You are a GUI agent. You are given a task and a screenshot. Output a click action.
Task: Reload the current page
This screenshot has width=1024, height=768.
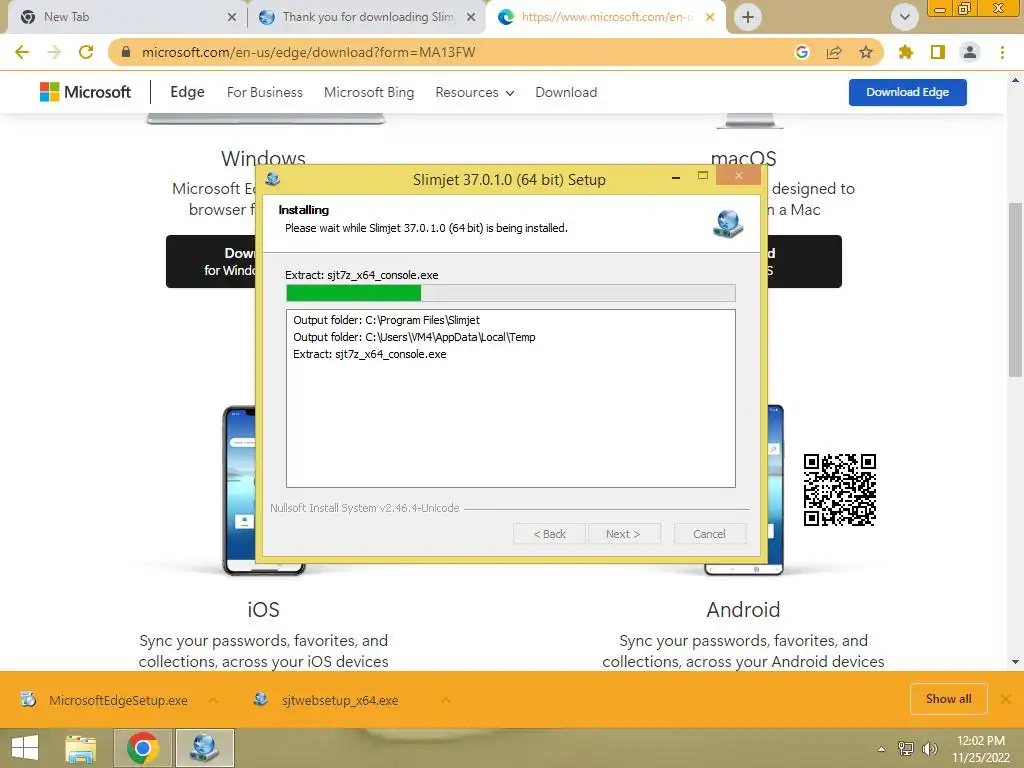(86, 52)
